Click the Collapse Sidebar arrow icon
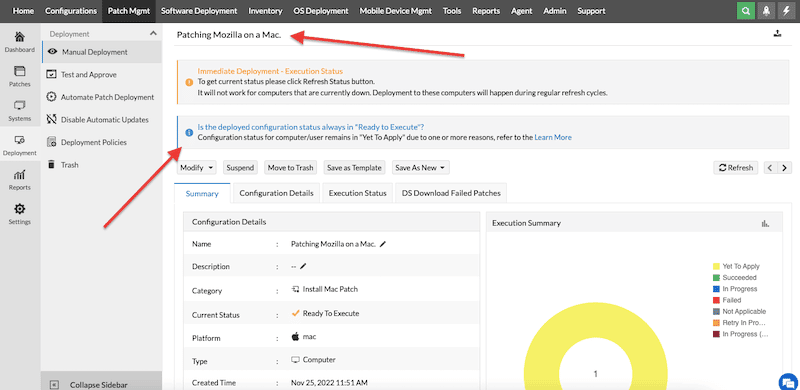800x390 pixels. [x=55, y=385]
